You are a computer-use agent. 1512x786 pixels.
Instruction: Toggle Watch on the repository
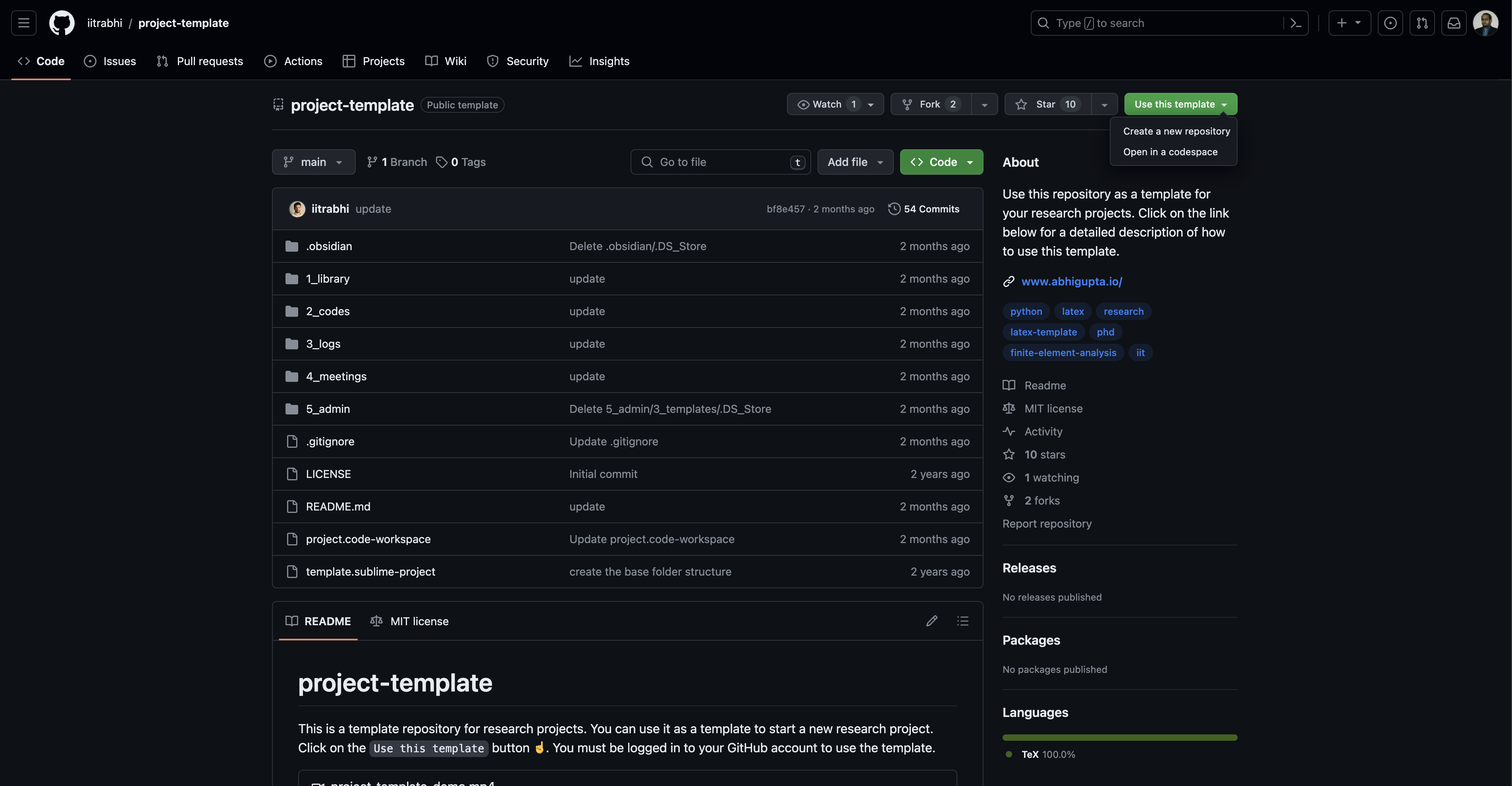click(x=827, y=104)
